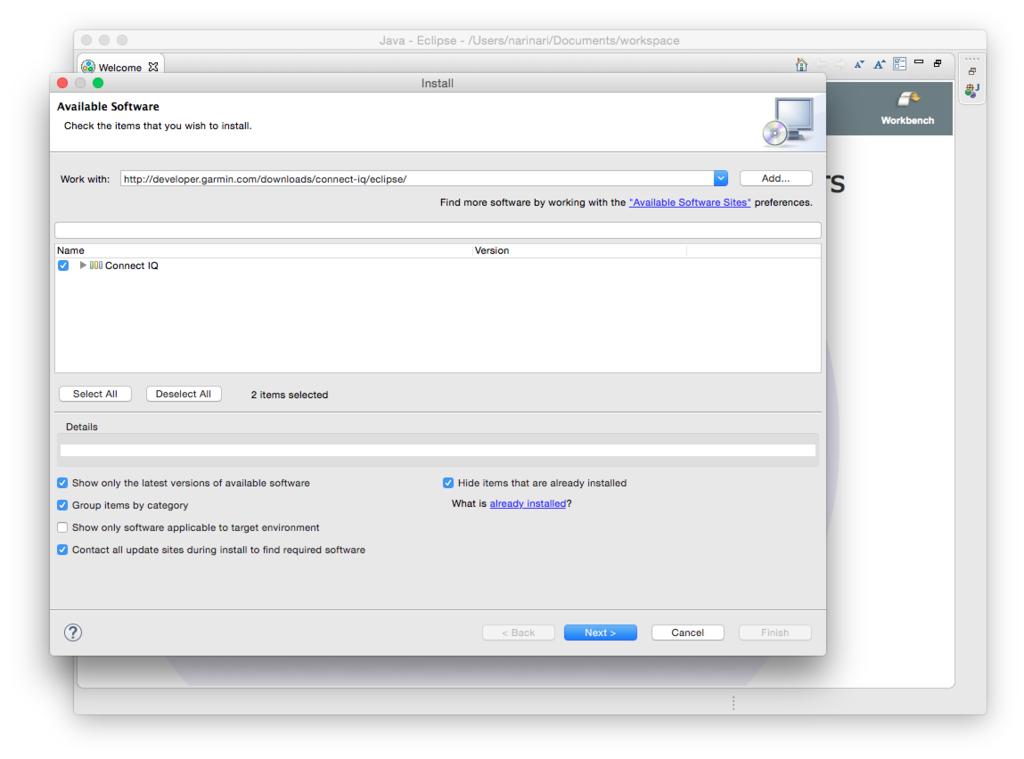This screenshot has height=759, width=1024.
Task: Open the Java perspective icon in side trim
Action: pos(972,90)
